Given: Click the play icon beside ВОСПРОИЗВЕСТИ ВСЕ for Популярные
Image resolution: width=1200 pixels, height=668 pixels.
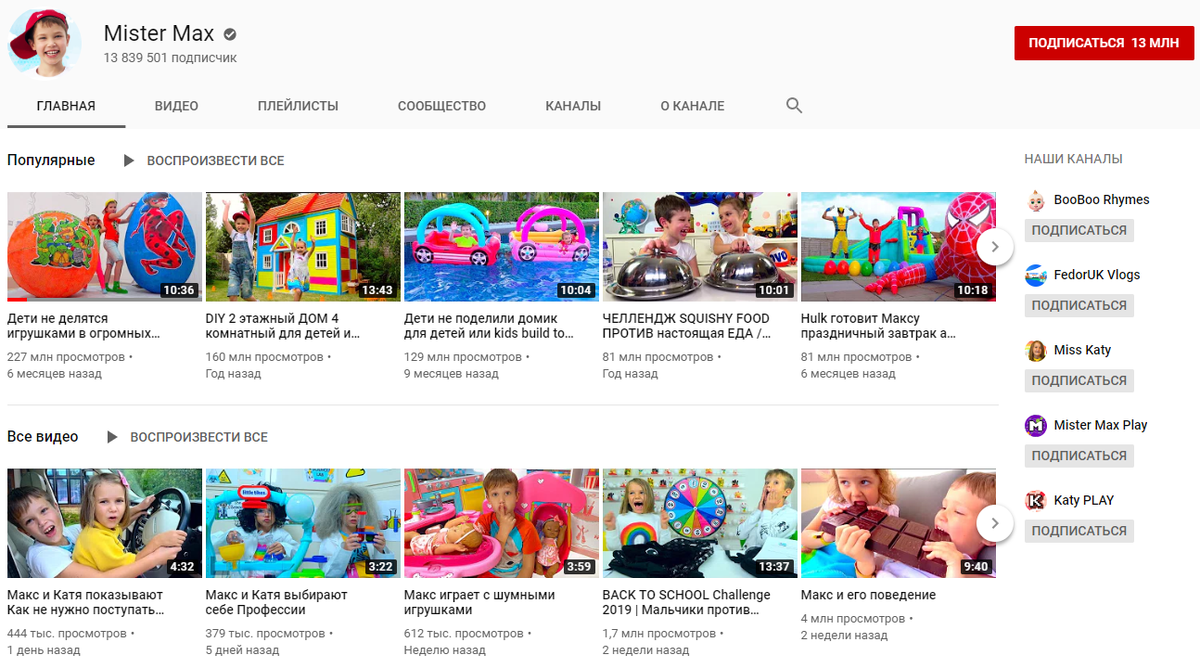Looking at the screenshot, I should tap(128, 160).
